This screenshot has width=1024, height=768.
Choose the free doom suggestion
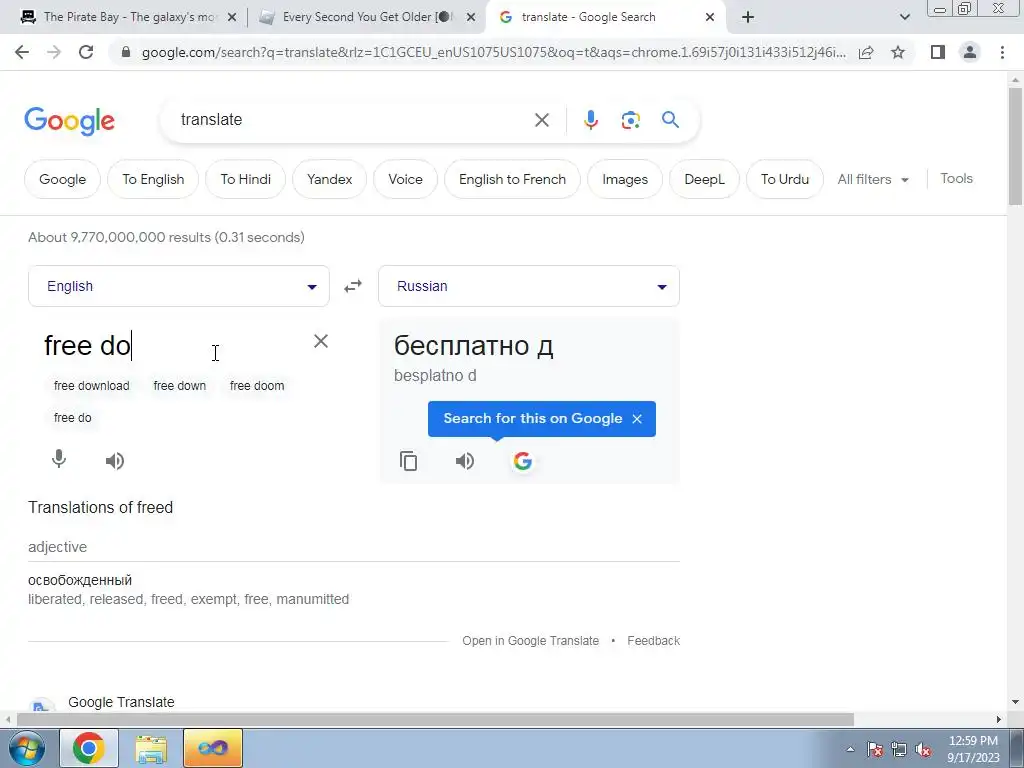pos(257,386)
